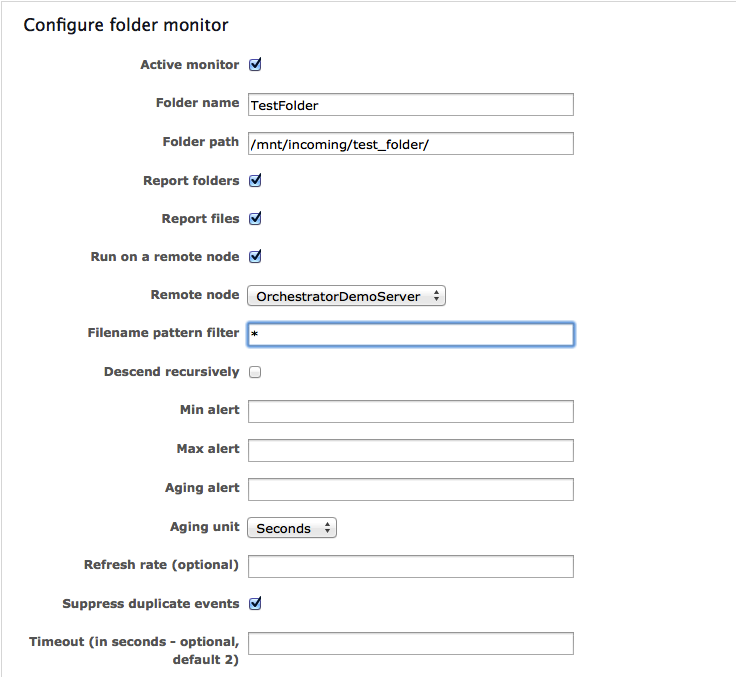Click the Folder path label text
Viewport: 736px width, 677px height.
click(200, 142)
